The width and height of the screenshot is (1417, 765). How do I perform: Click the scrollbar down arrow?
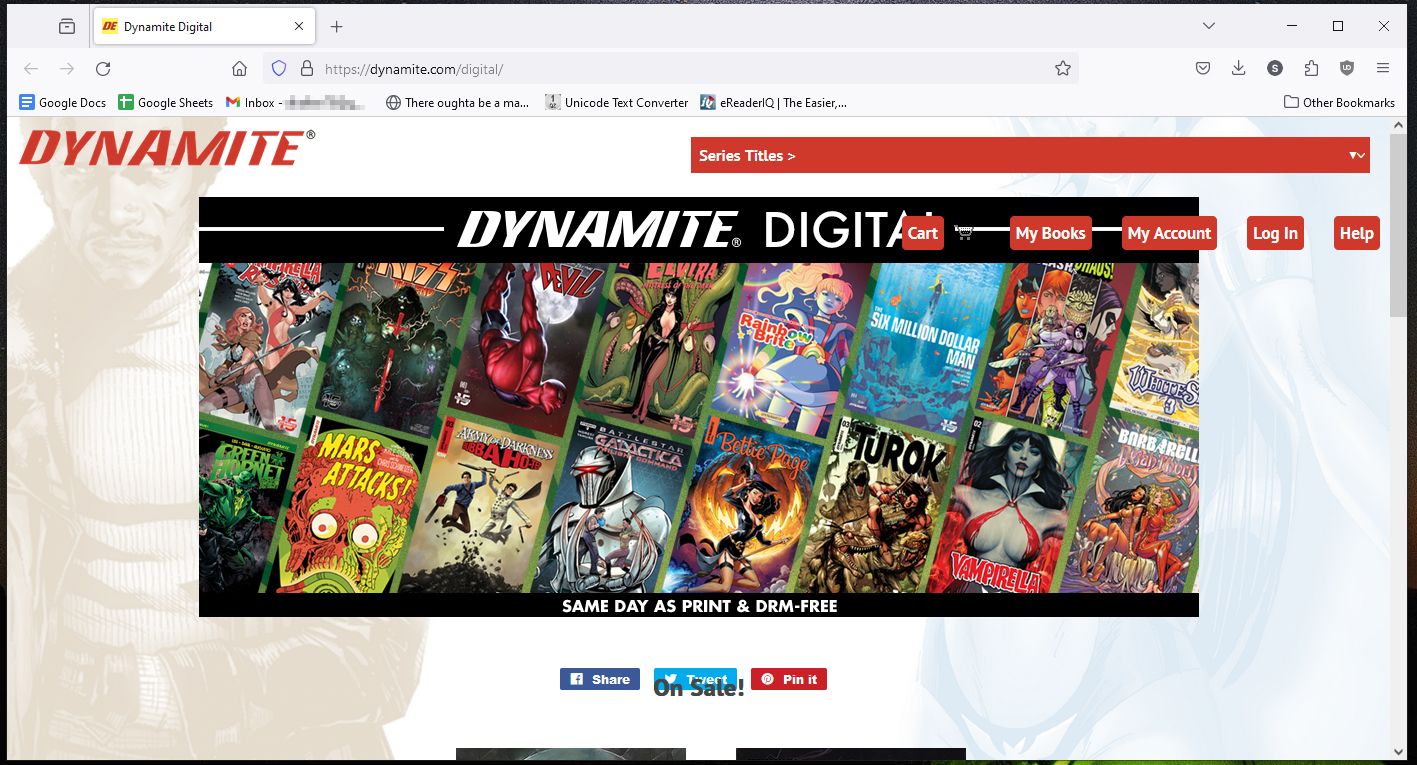pyautogui.click(x=1399, y=751)
